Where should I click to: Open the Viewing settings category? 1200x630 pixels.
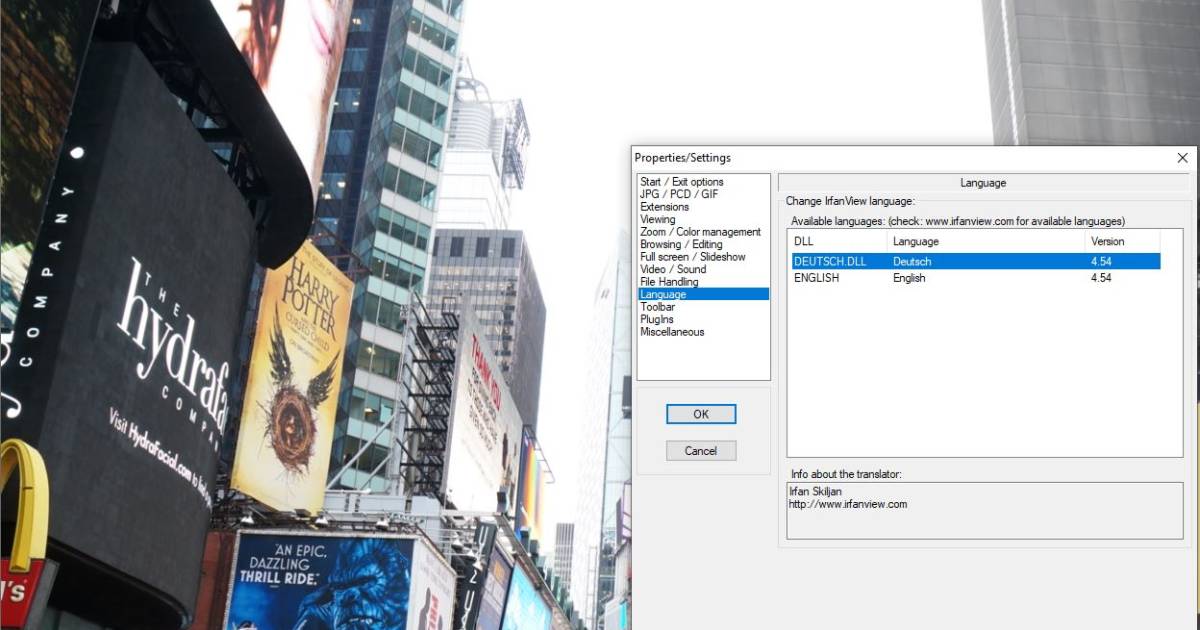(658, 219)
